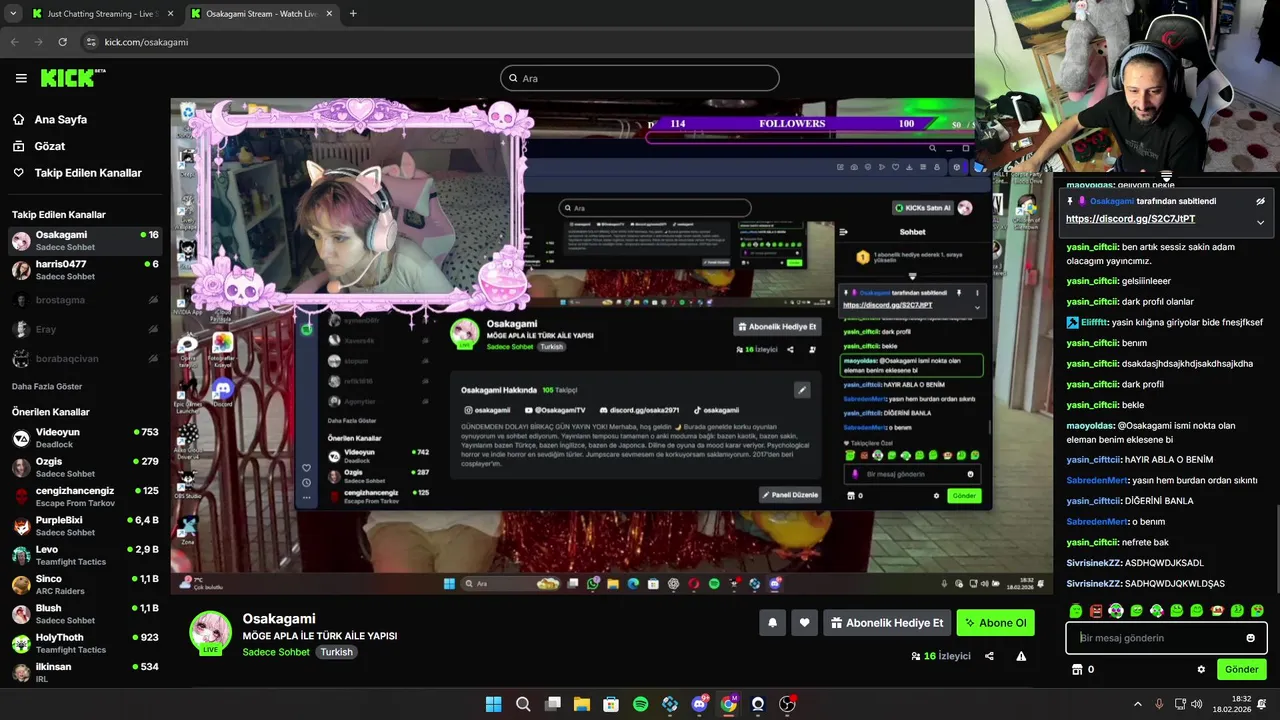Show hidden system tray icons
The image size is (1280, 720).
[x=1137, y=704]
